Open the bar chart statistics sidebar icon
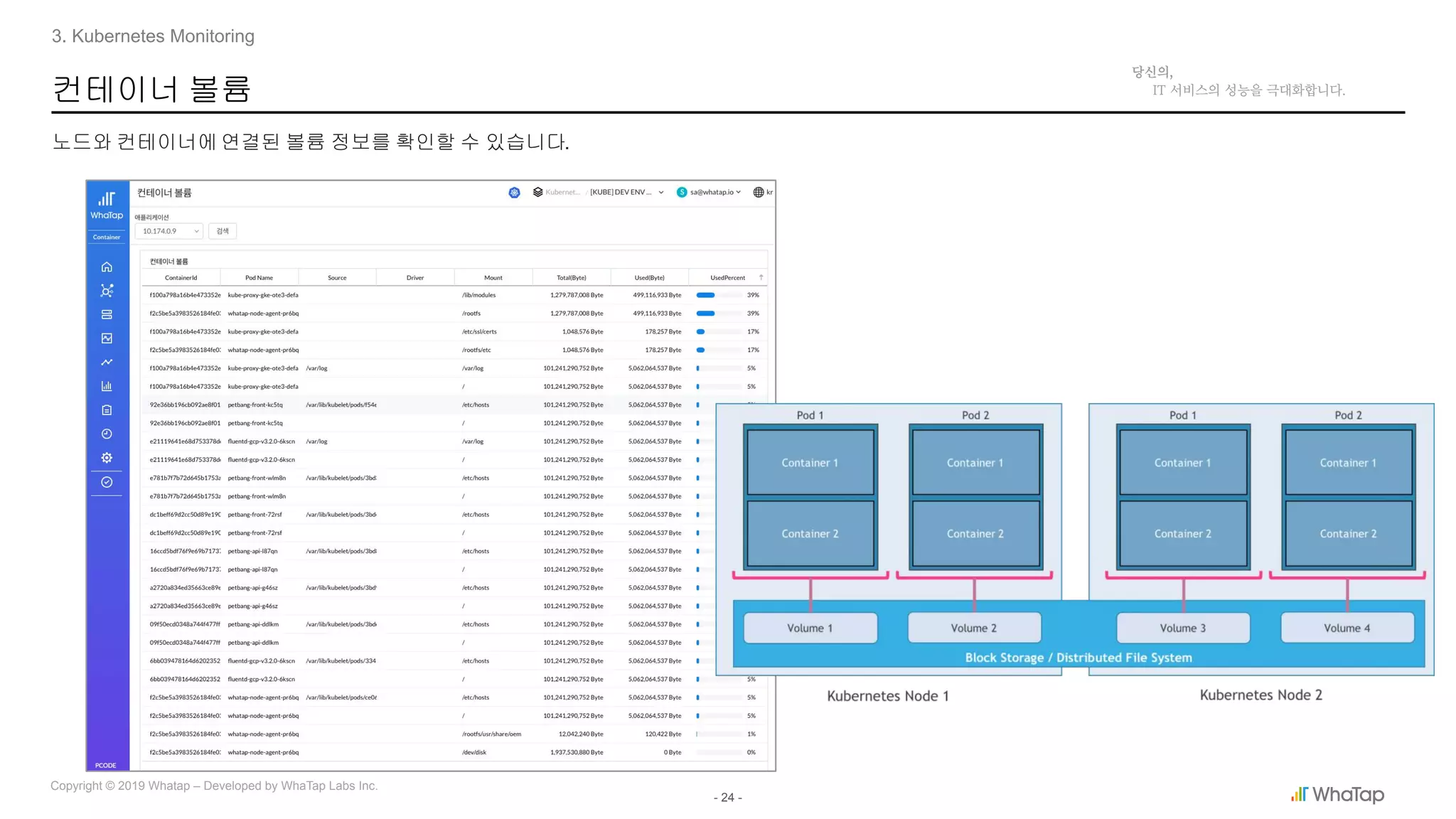 click(107, 386)
